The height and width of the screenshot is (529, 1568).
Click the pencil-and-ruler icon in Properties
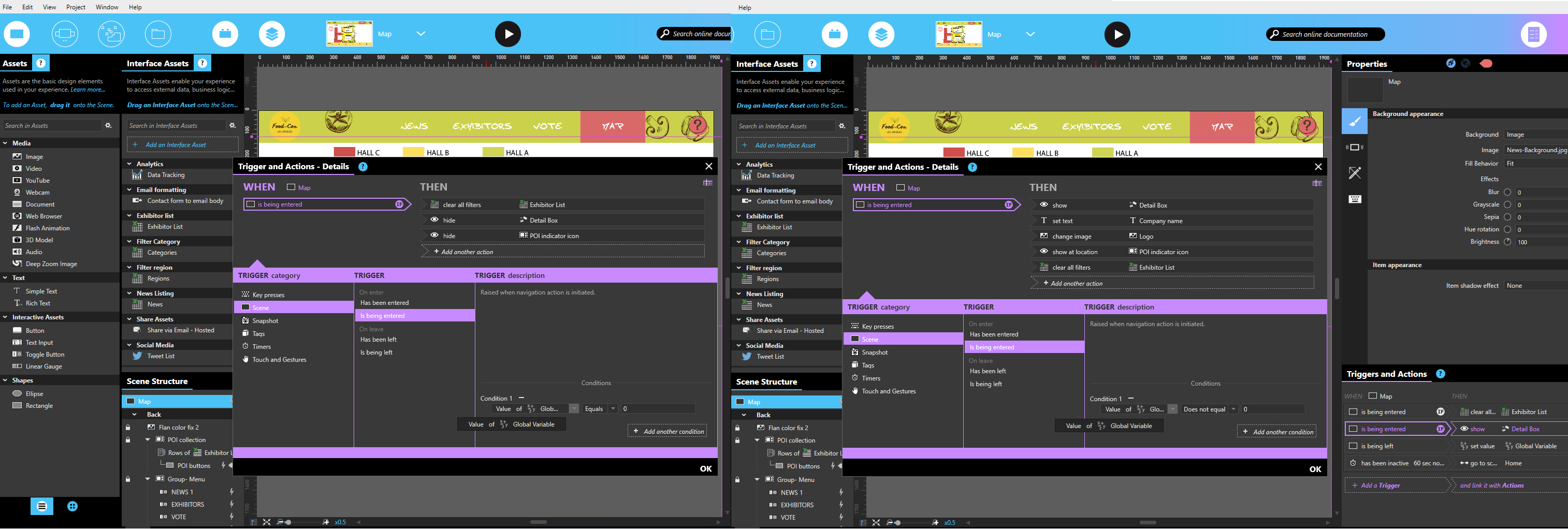click(x=1354, y=173)
